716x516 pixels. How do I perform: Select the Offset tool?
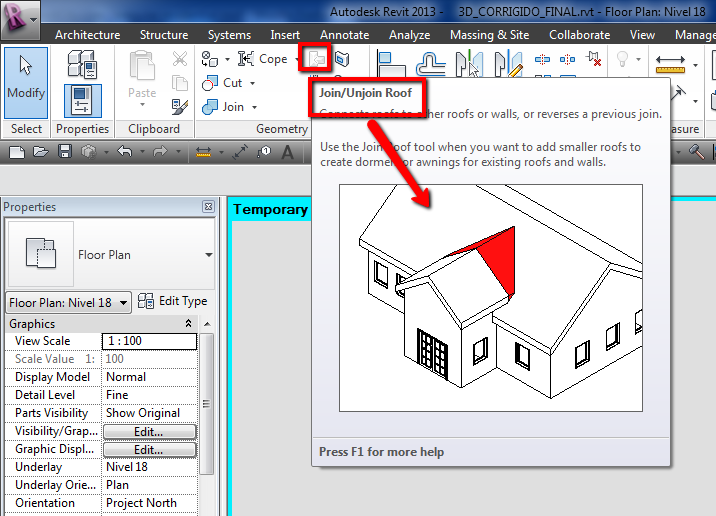[431, 63]
